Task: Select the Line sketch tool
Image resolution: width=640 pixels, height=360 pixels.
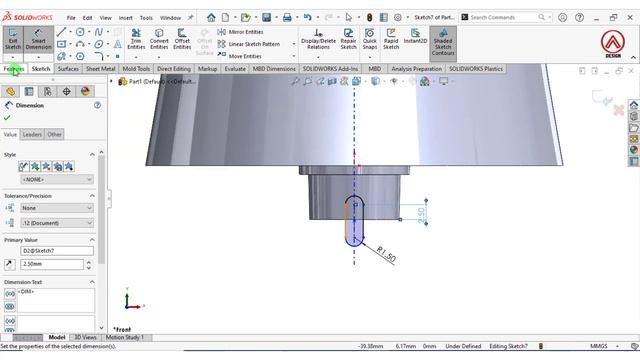Action: (62, 32)
